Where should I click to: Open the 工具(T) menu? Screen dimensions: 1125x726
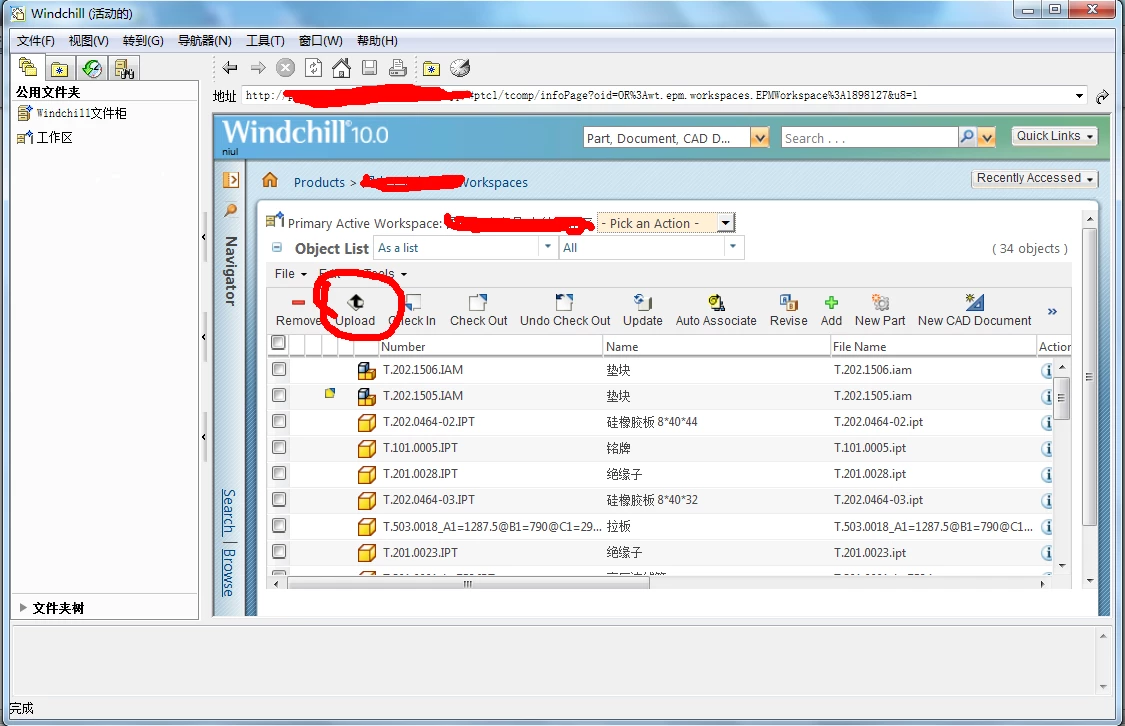[x=265, y=41]
